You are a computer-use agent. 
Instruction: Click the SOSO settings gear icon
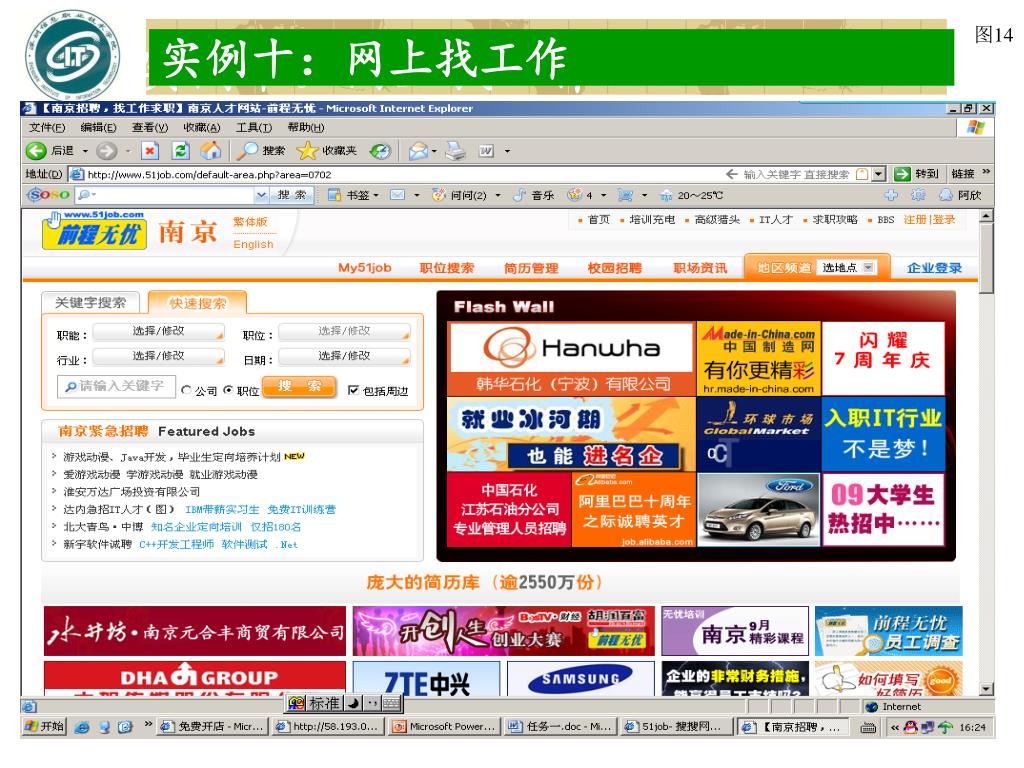coord(918,195)
